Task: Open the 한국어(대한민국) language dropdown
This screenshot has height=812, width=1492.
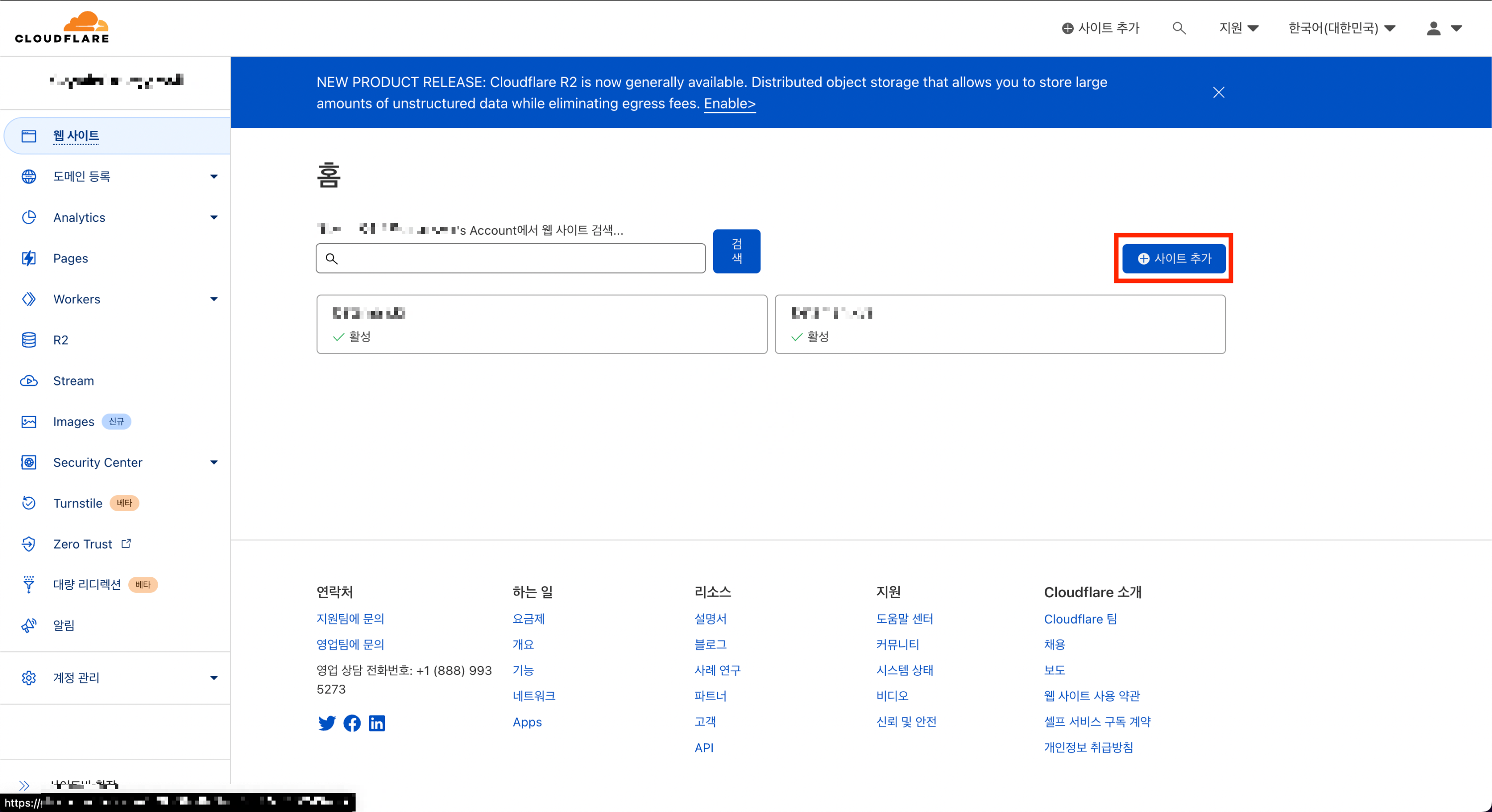Action: coord(1341,28)
